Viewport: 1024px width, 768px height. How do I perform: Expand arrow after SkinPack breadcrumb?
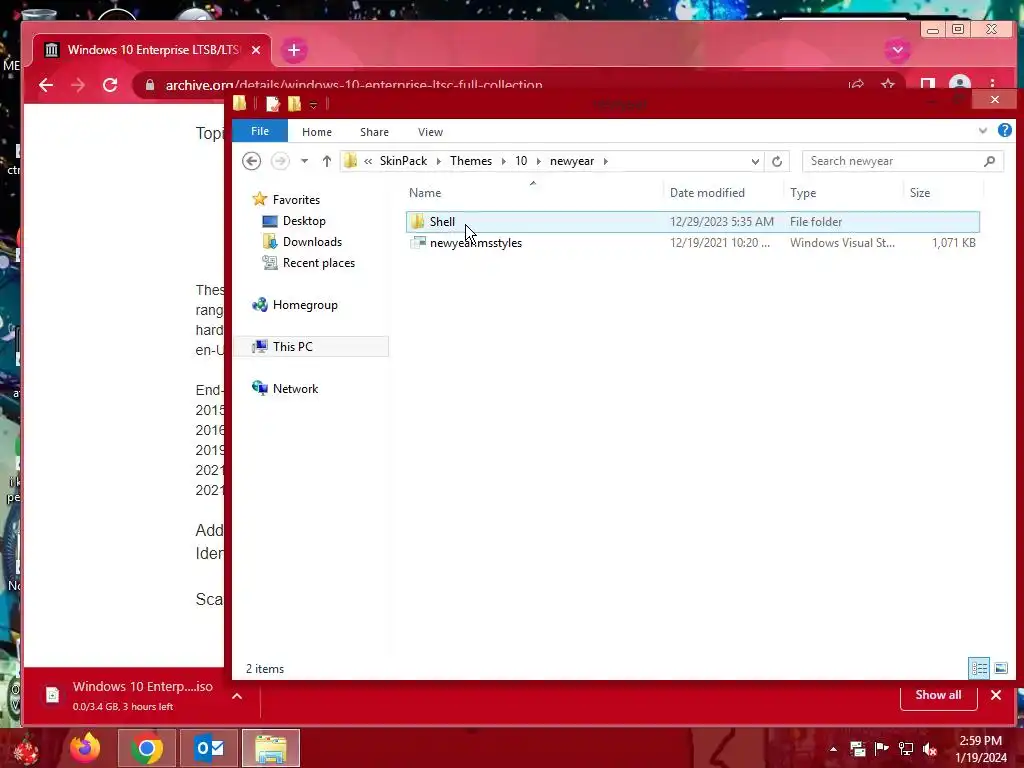pos(438,161)
